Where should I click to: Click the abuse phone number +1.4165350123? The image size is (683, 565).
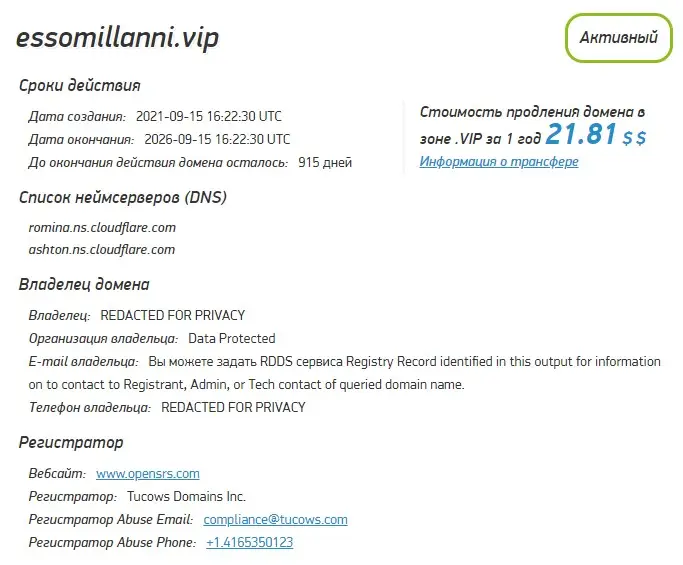coord(249,543)
